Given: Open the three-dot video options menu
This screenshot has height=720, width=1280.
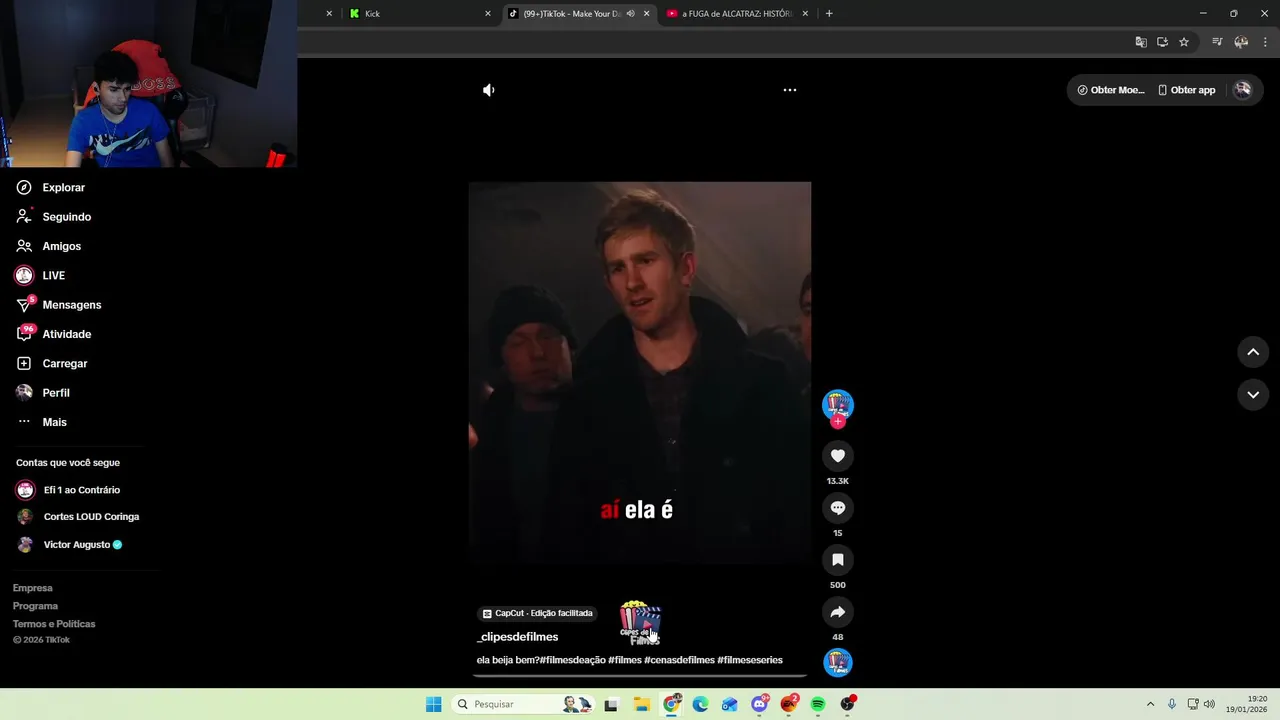Looking at the screenshot, I should (x=789, y=90).
